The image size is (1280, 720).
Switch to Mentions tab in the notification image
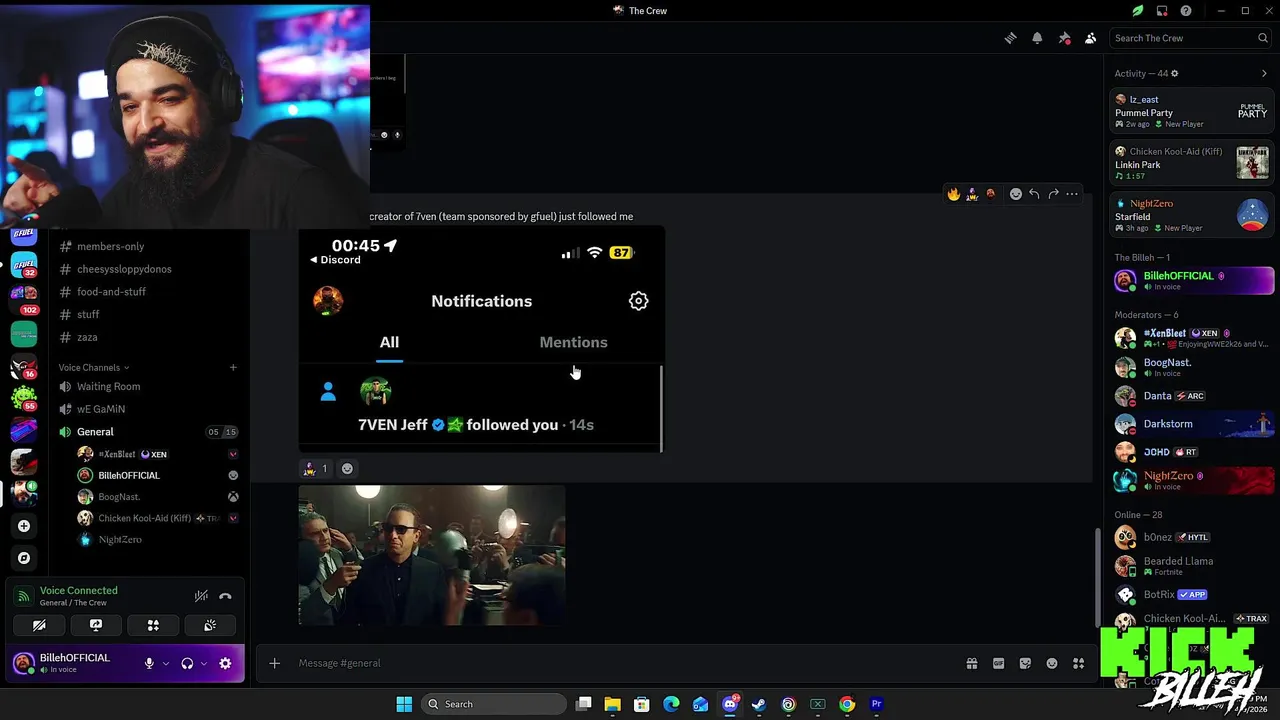point(573,342)
